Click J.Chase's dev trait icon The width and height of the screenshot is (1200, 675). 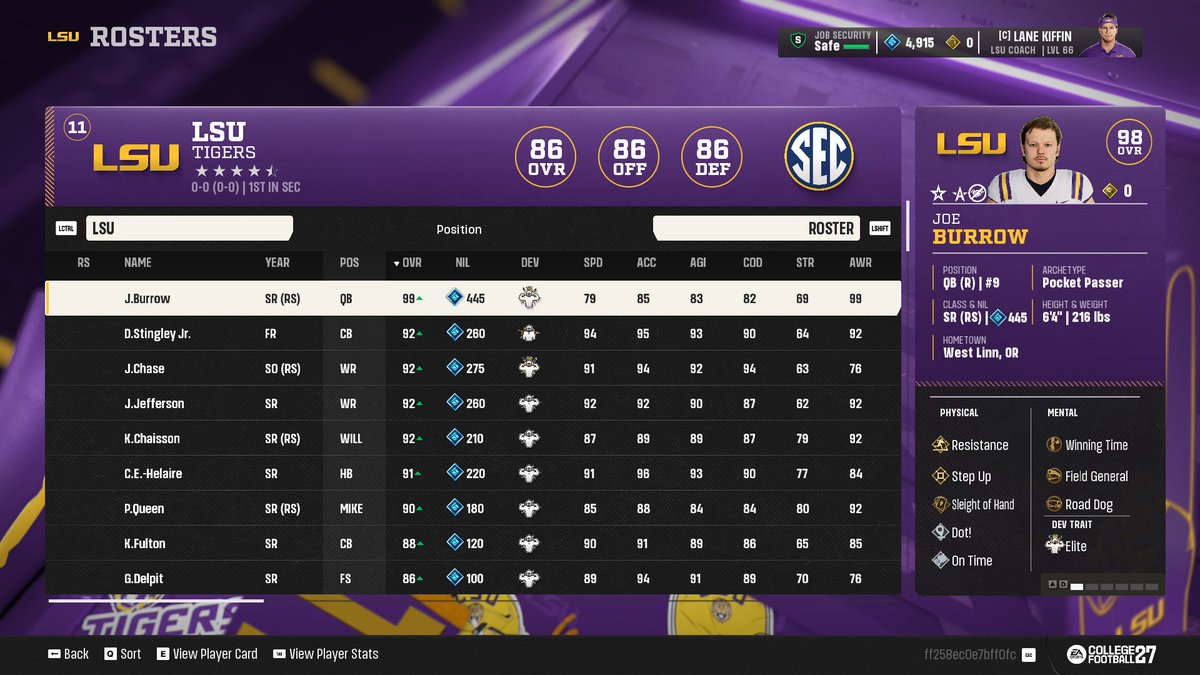pos(530,368)
